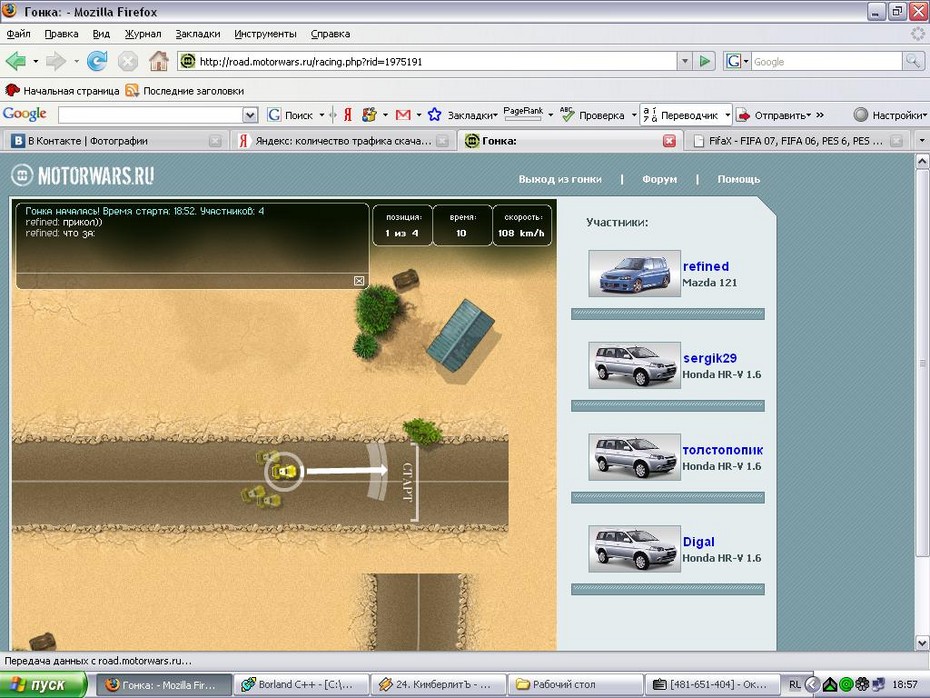Open the Журнал menu
The width and height of the screenshot is (930, 698).
143,33
